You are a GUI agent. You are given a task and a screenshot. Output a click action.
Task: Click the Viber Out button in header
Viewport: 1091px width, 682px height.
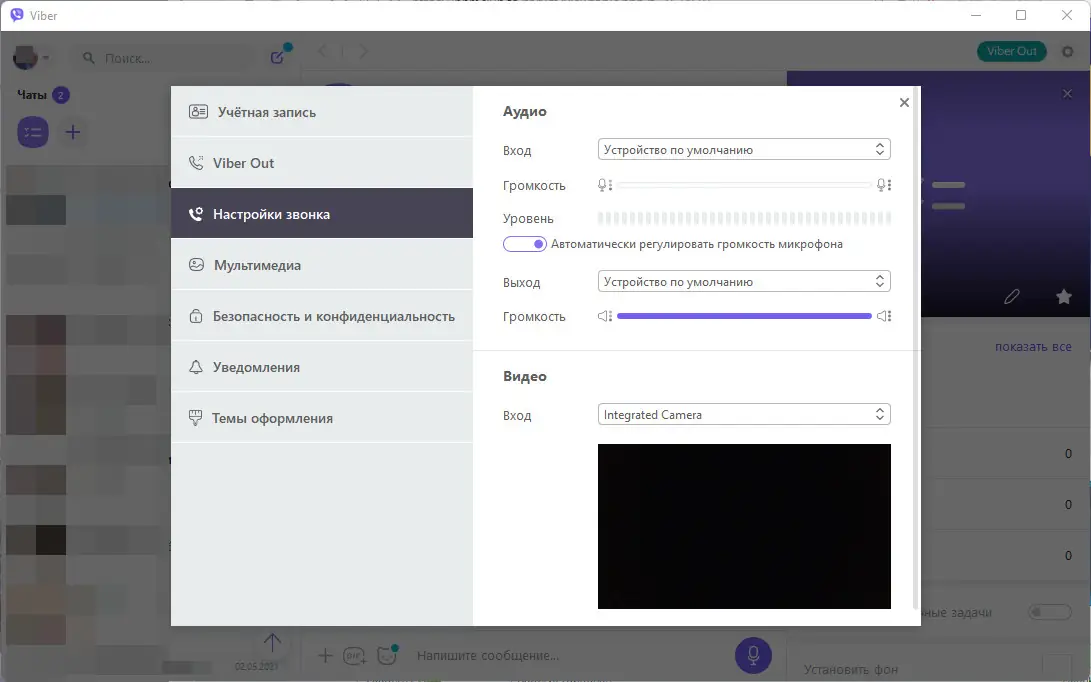pos(1012,51)
